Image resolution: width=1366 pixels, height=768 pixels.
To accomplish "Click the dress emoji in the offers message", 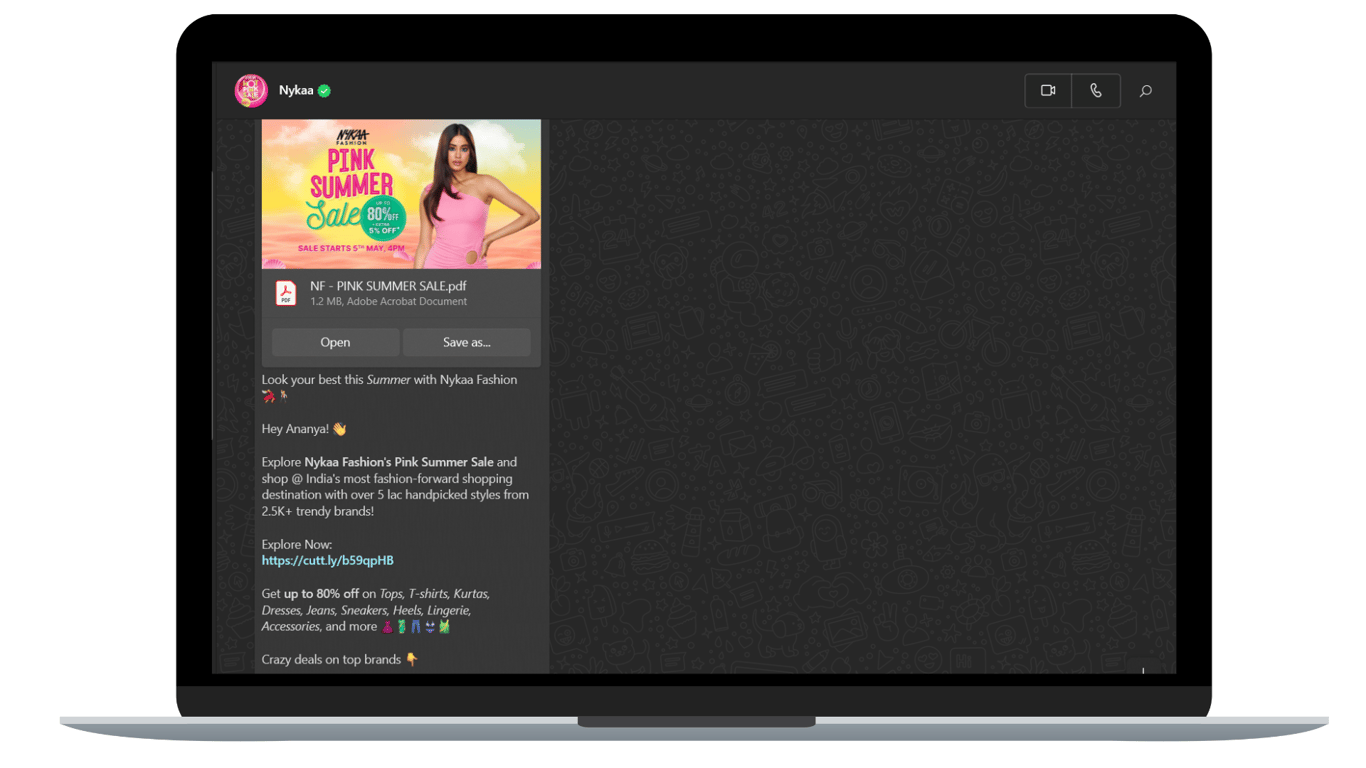I will (389, 625).
